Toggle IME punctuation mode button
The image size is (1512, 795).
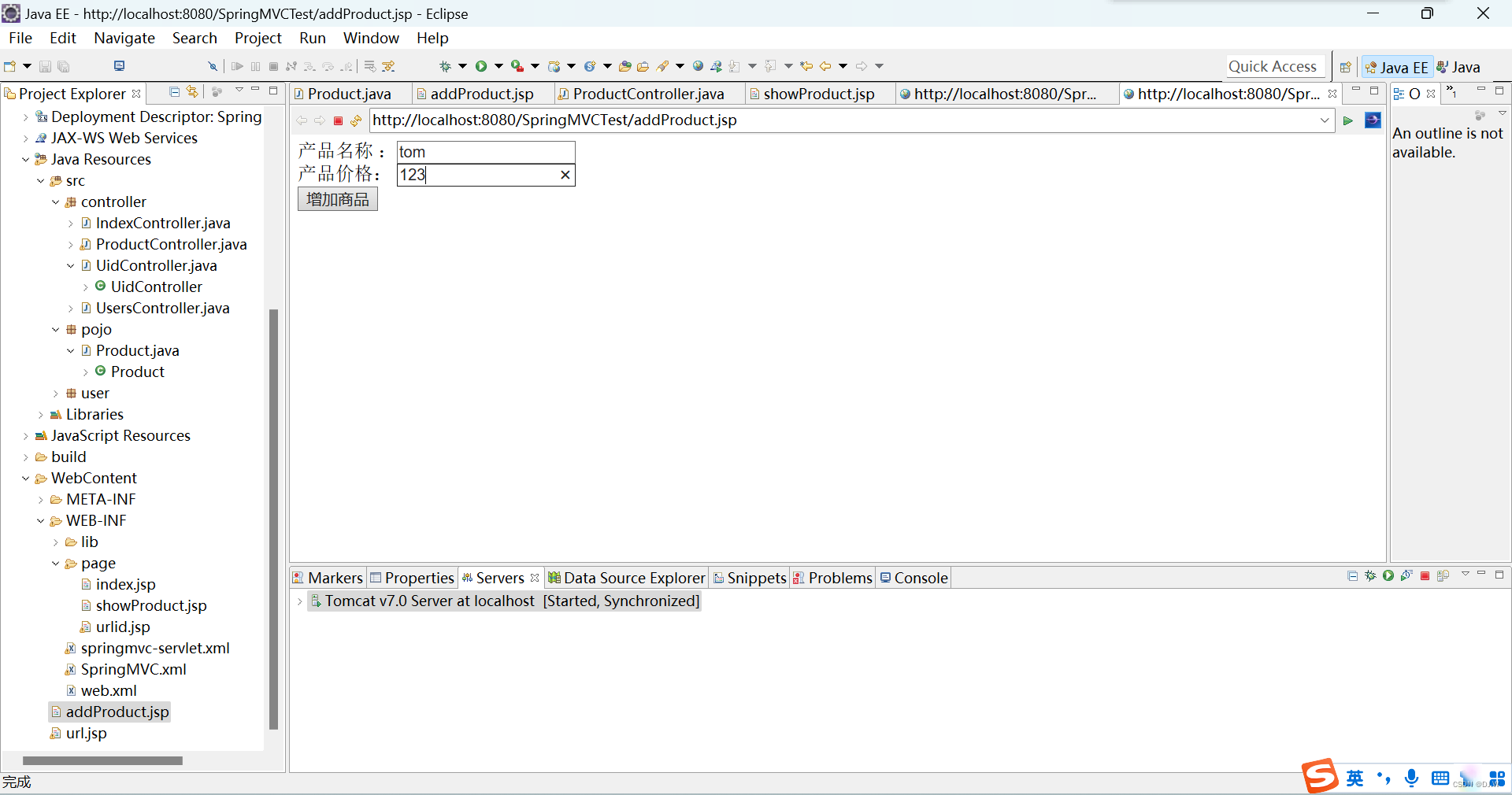coord(1384,778)
